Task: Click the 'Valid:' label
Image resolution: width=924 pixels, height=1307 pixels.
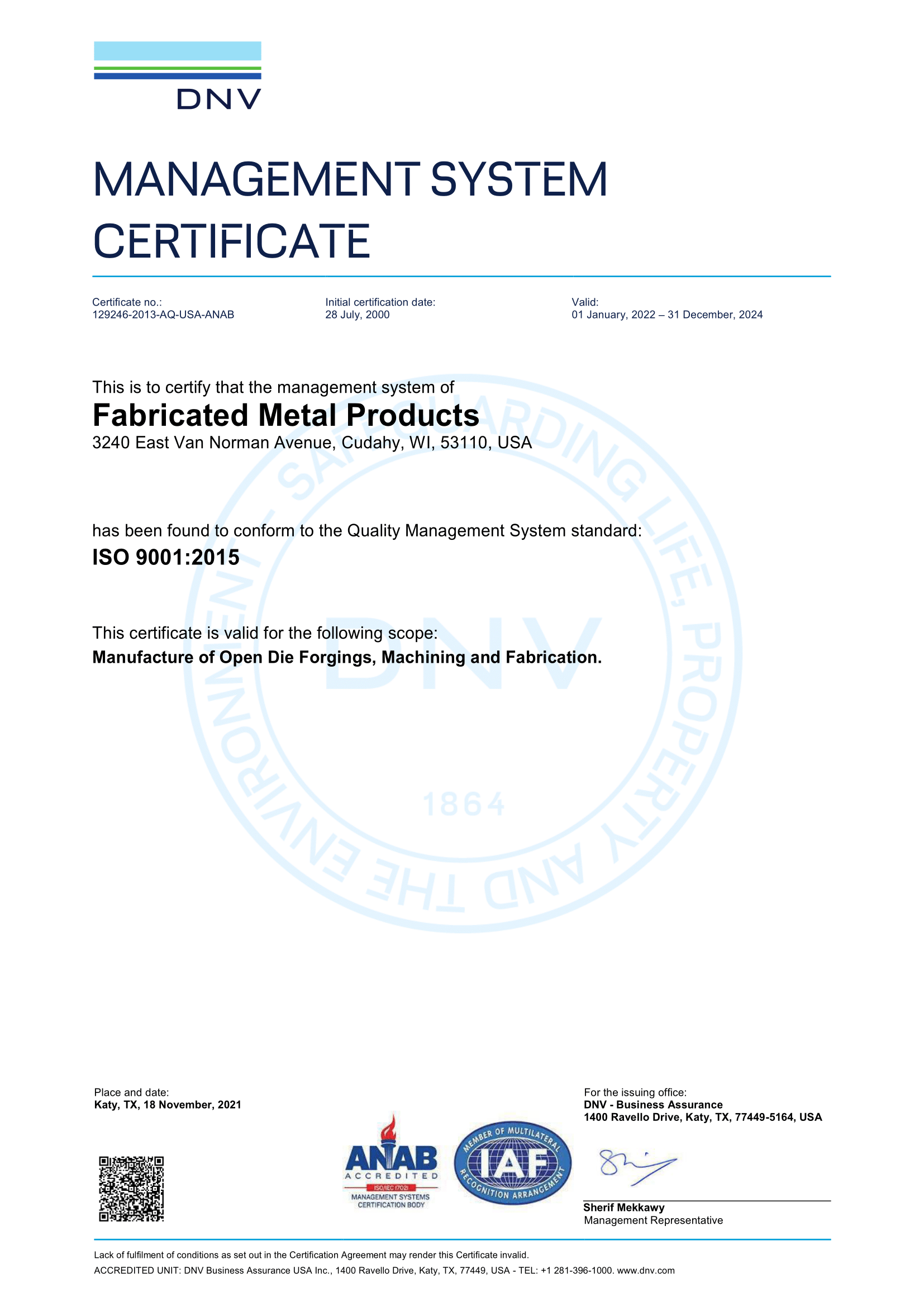Action: pos(585,302)
